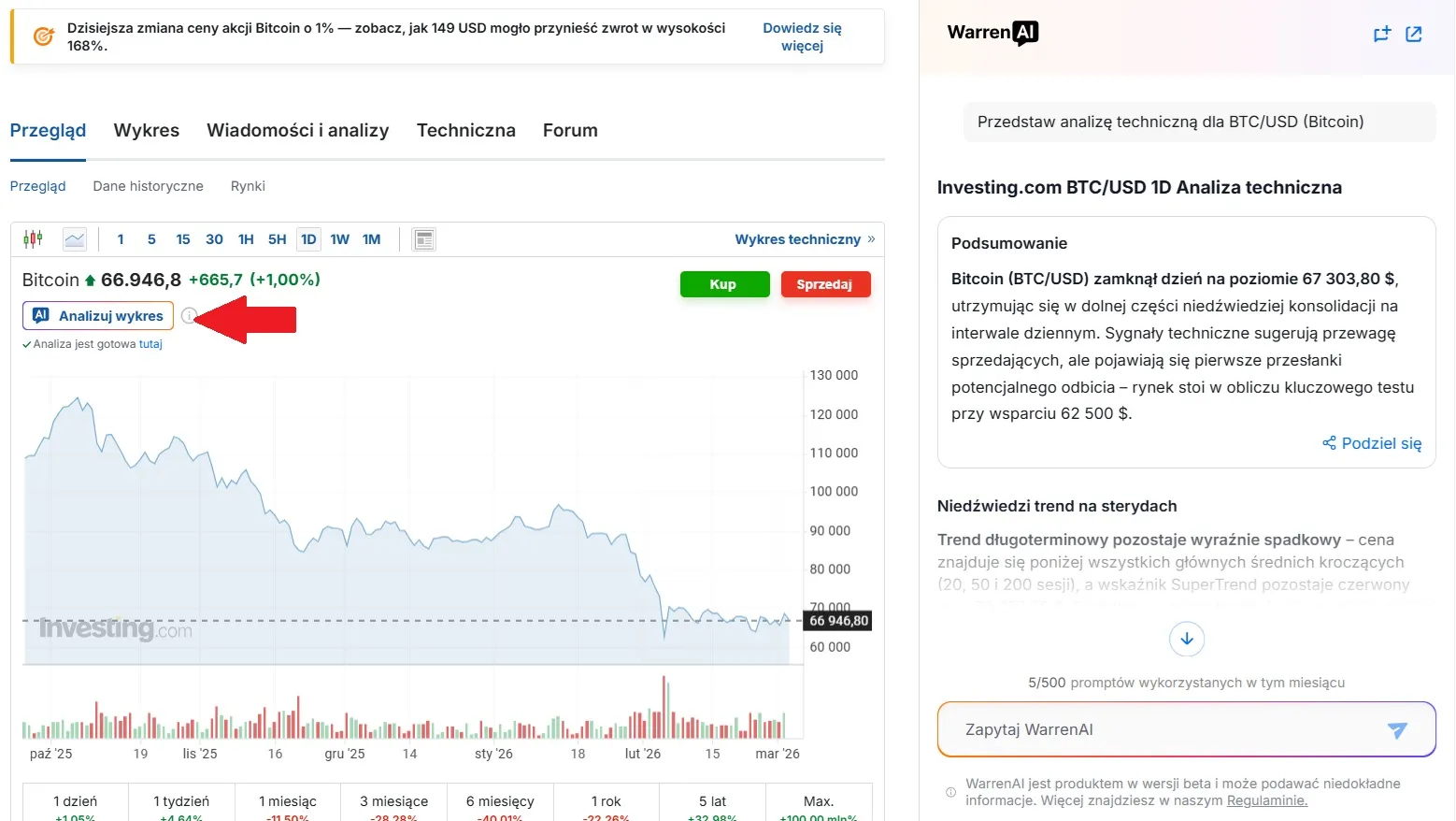Switch to candlestick chart type
Image resolution: width=1456 pixels, height=821 pixels.
click(x=33, y=239)
